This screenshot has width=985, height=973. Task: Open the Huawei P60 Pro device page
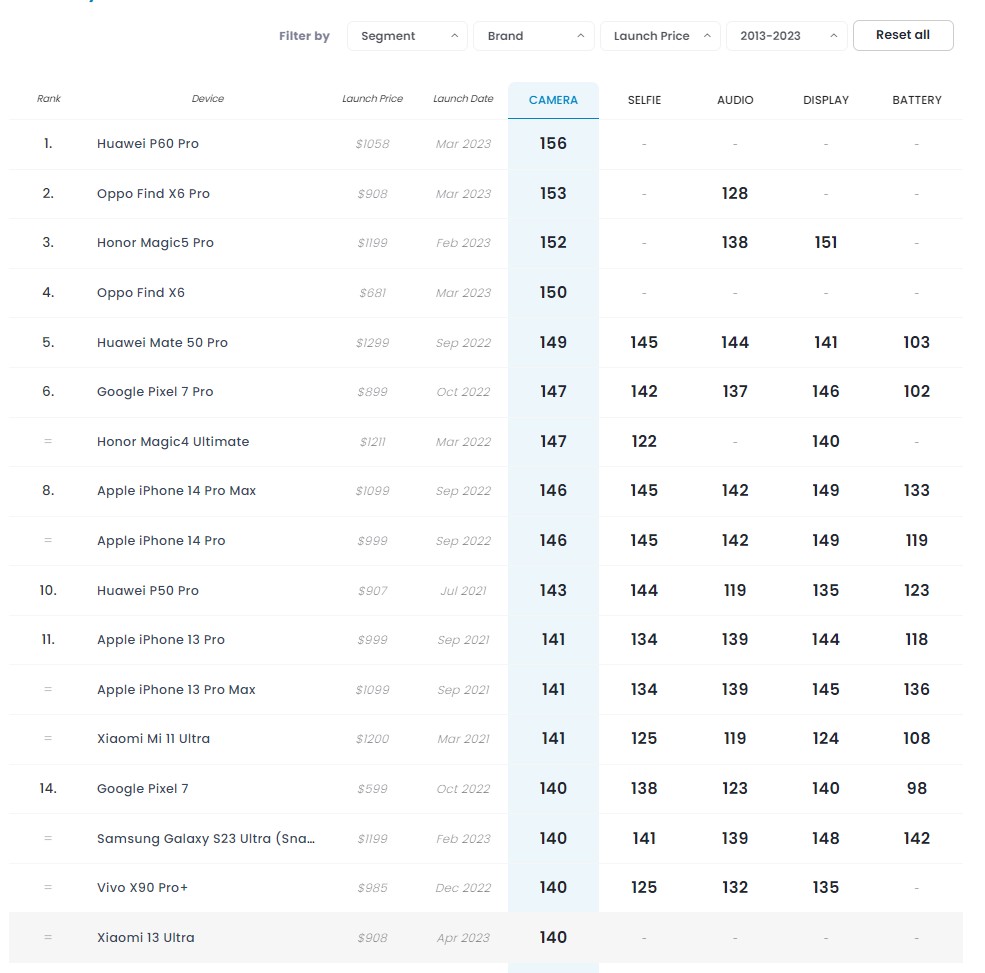click(x=147, y=143)
